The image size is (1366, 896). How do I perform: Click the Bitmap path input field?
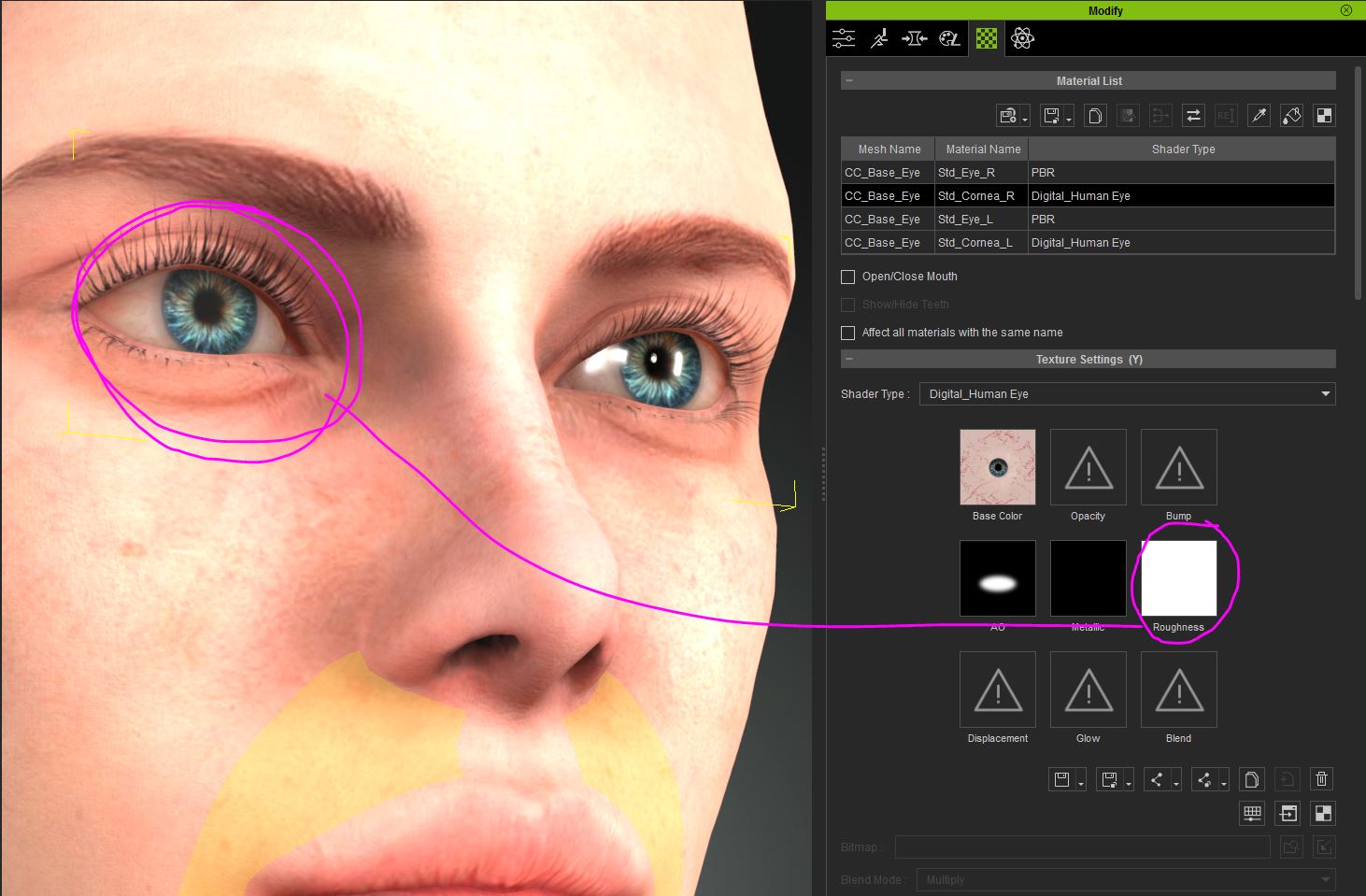click(1082, 847)
